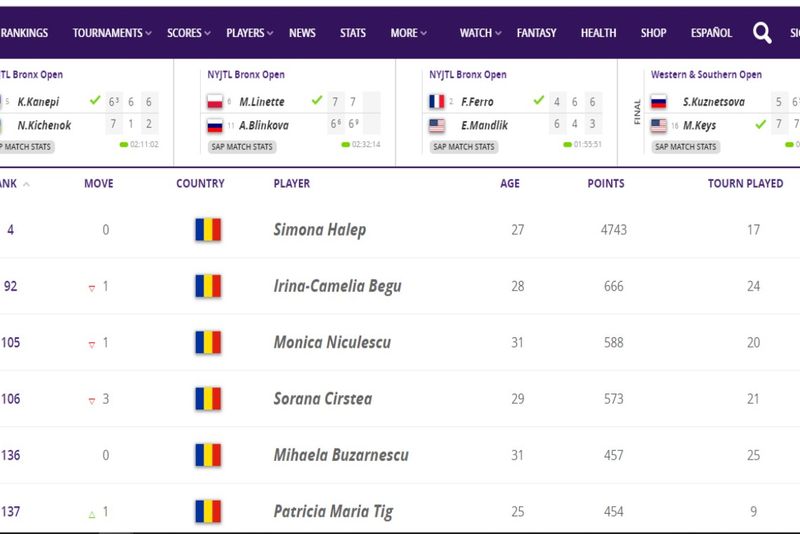Click the USA flag beside E.Mandlik

pos(436,126)
